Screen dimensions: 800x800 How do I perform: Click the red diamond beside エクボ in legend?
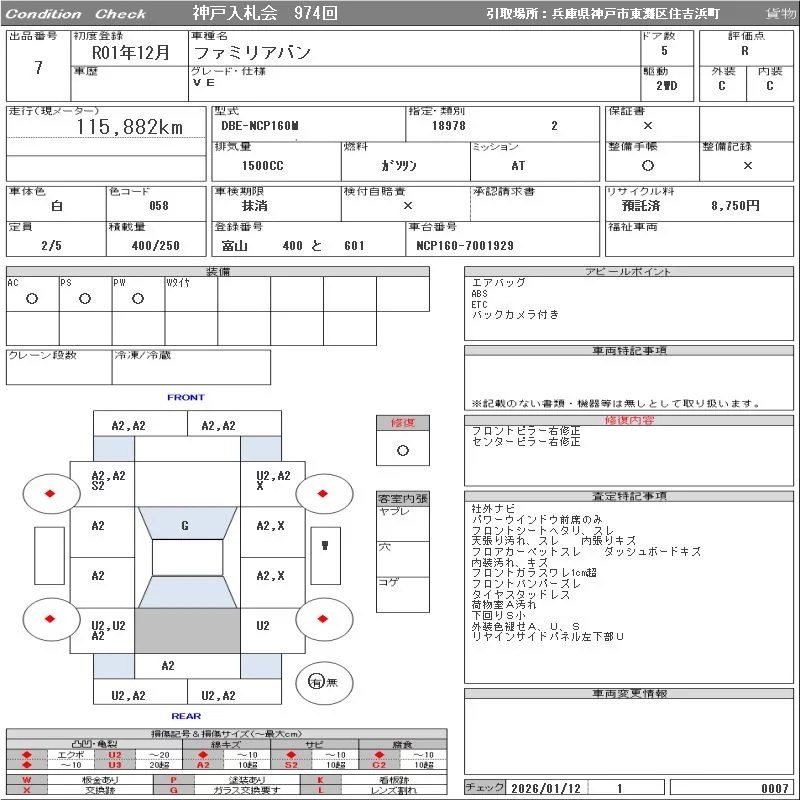coord(27,755)
